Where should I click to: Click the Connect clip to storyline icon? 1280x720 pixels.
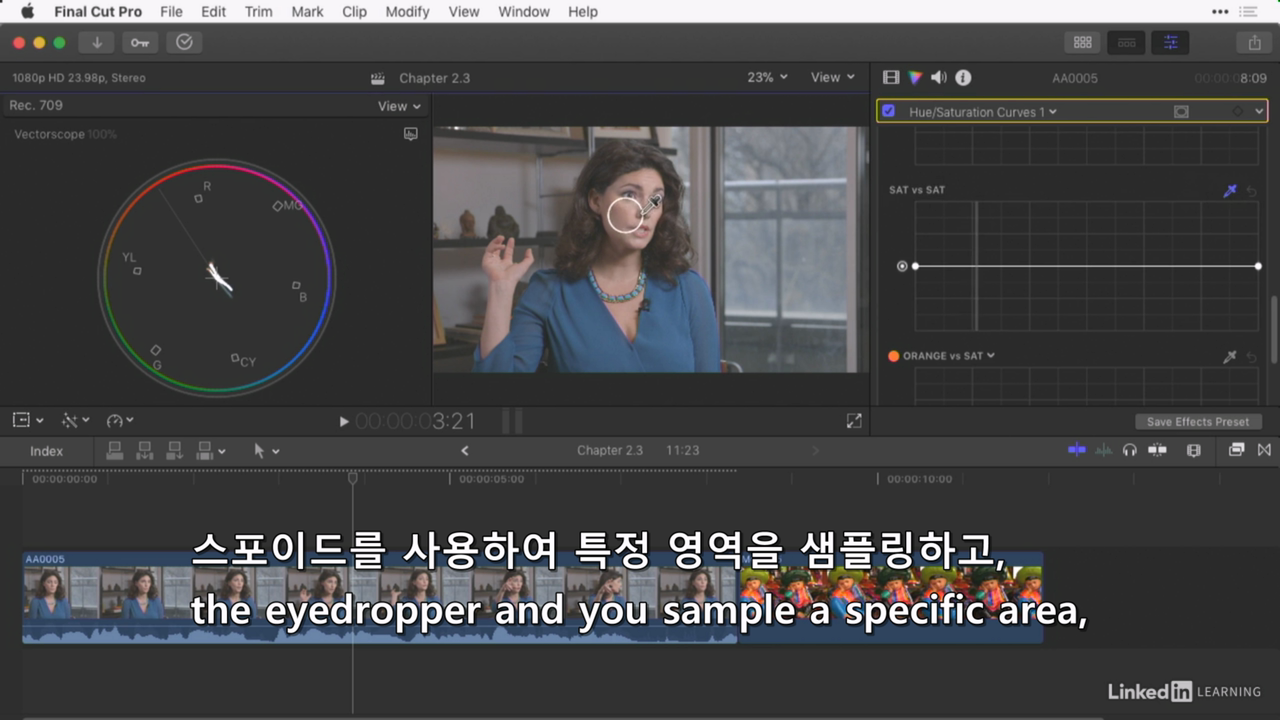tap(115, 451)
